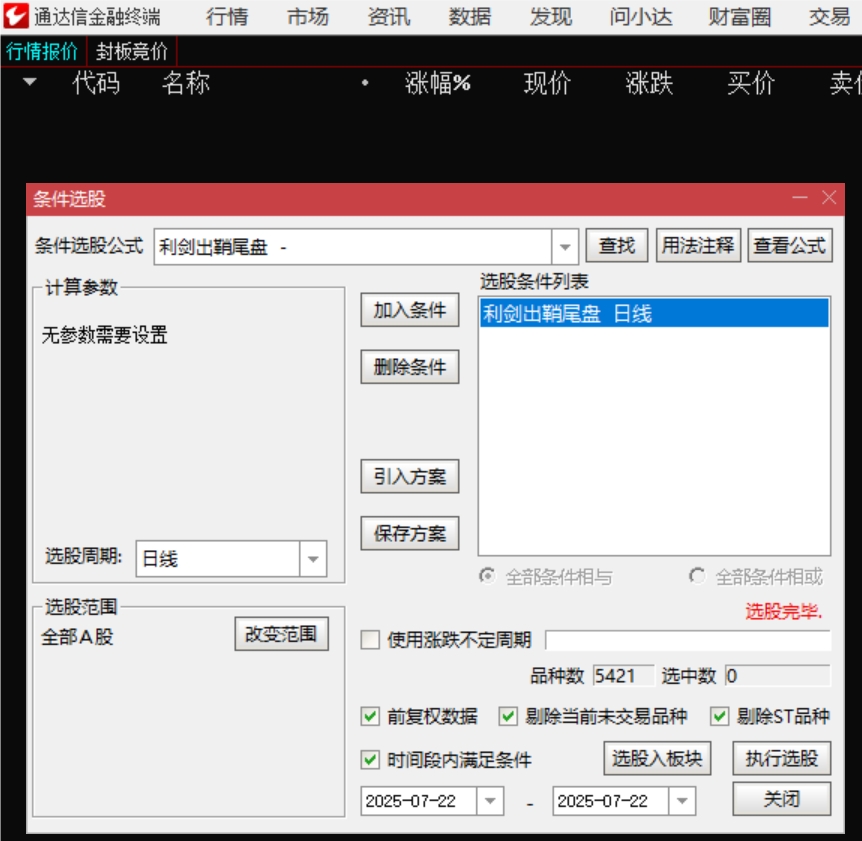Click the 选中数 0 field
This screenshot has height=841, width=862.
[777, 676]
